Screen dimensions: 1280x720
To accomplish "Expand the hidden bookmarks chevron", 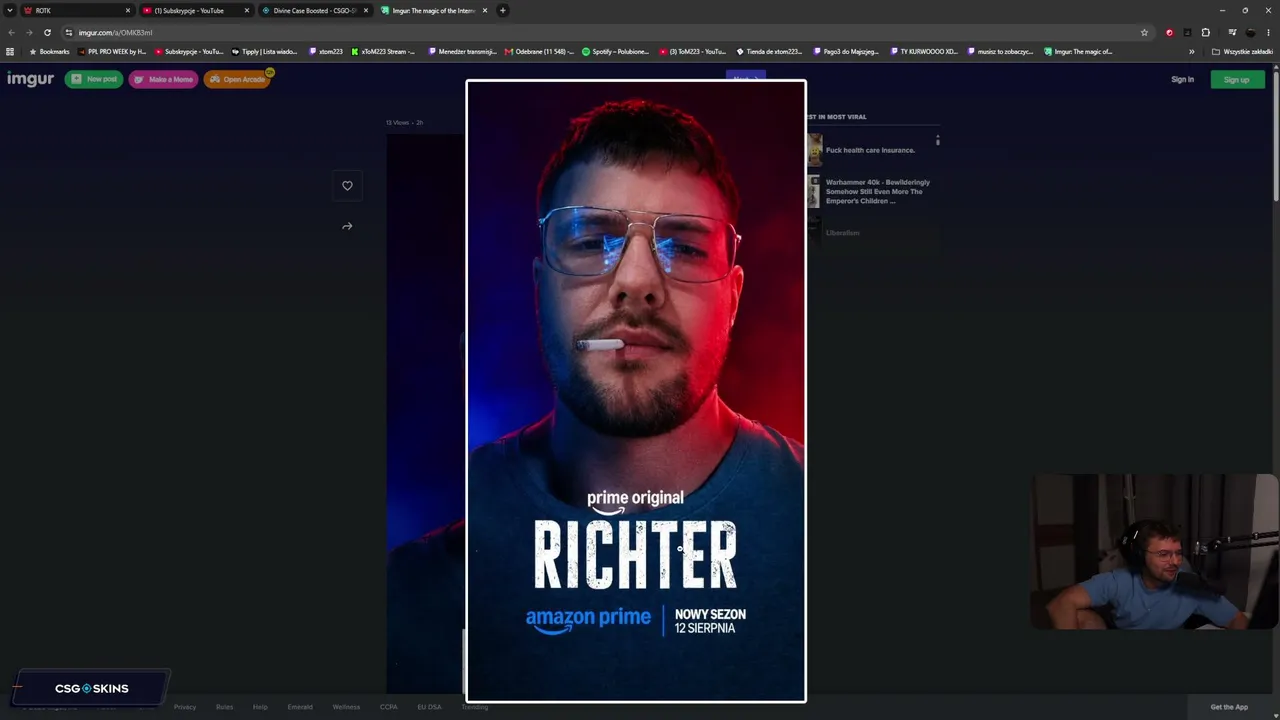I will click(x=1191, y=51).
